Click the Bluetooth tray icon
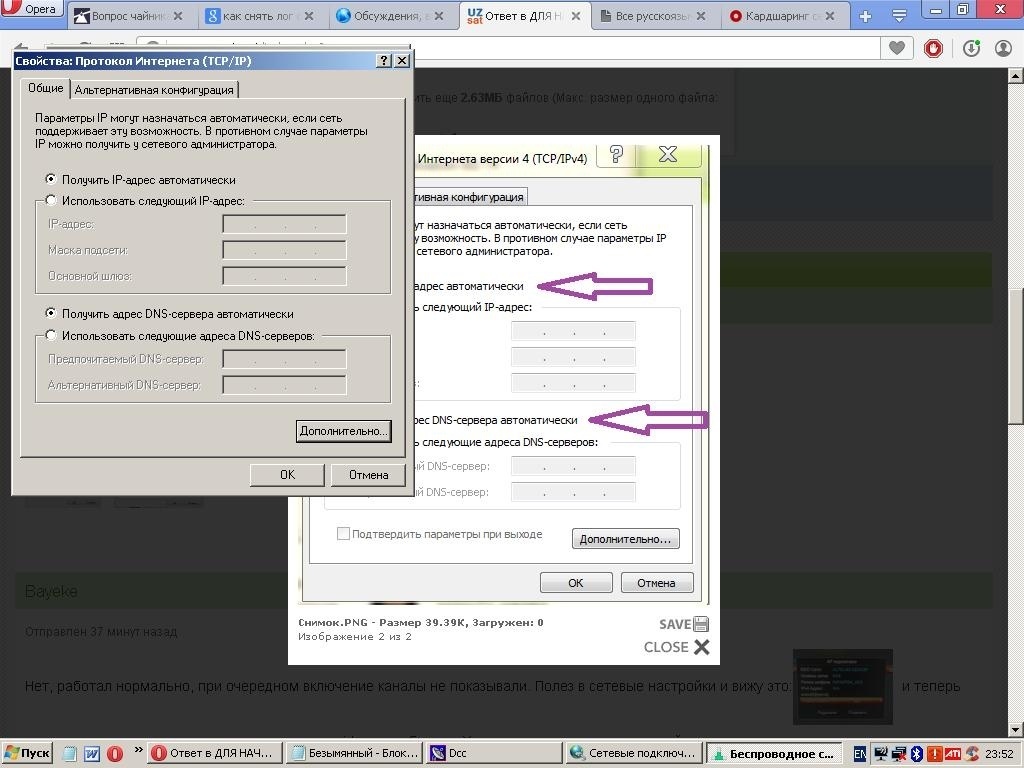1024x768 pixels. pyautogui.click(x=916, y=754)
